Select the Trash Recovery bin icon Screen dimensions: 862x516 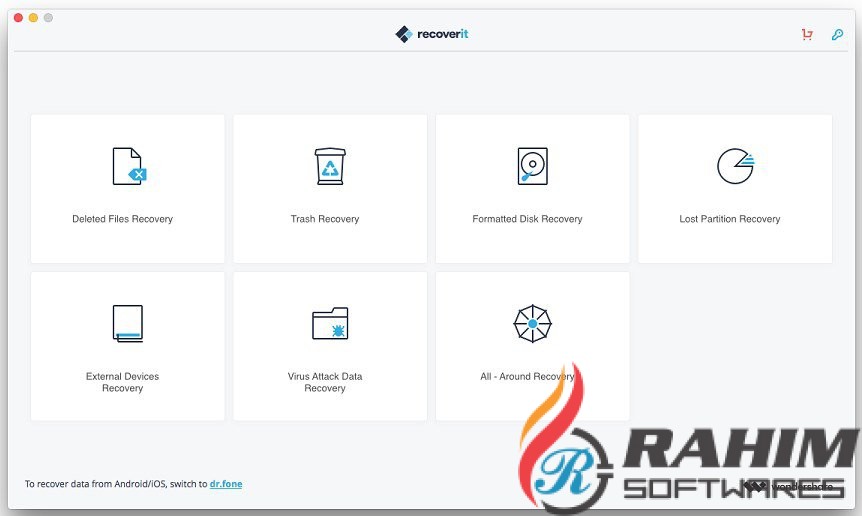tap(330, 166)
